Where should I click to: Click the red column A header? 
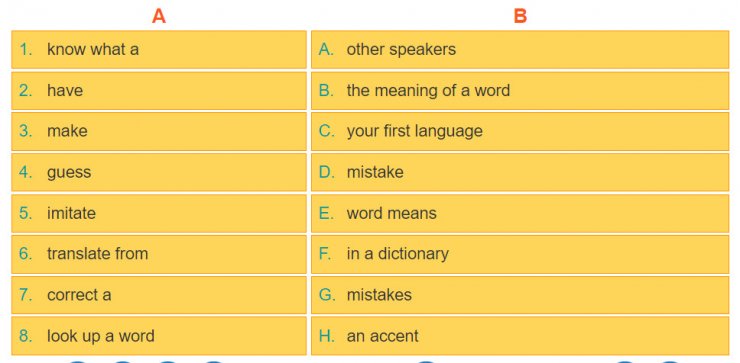159,17
